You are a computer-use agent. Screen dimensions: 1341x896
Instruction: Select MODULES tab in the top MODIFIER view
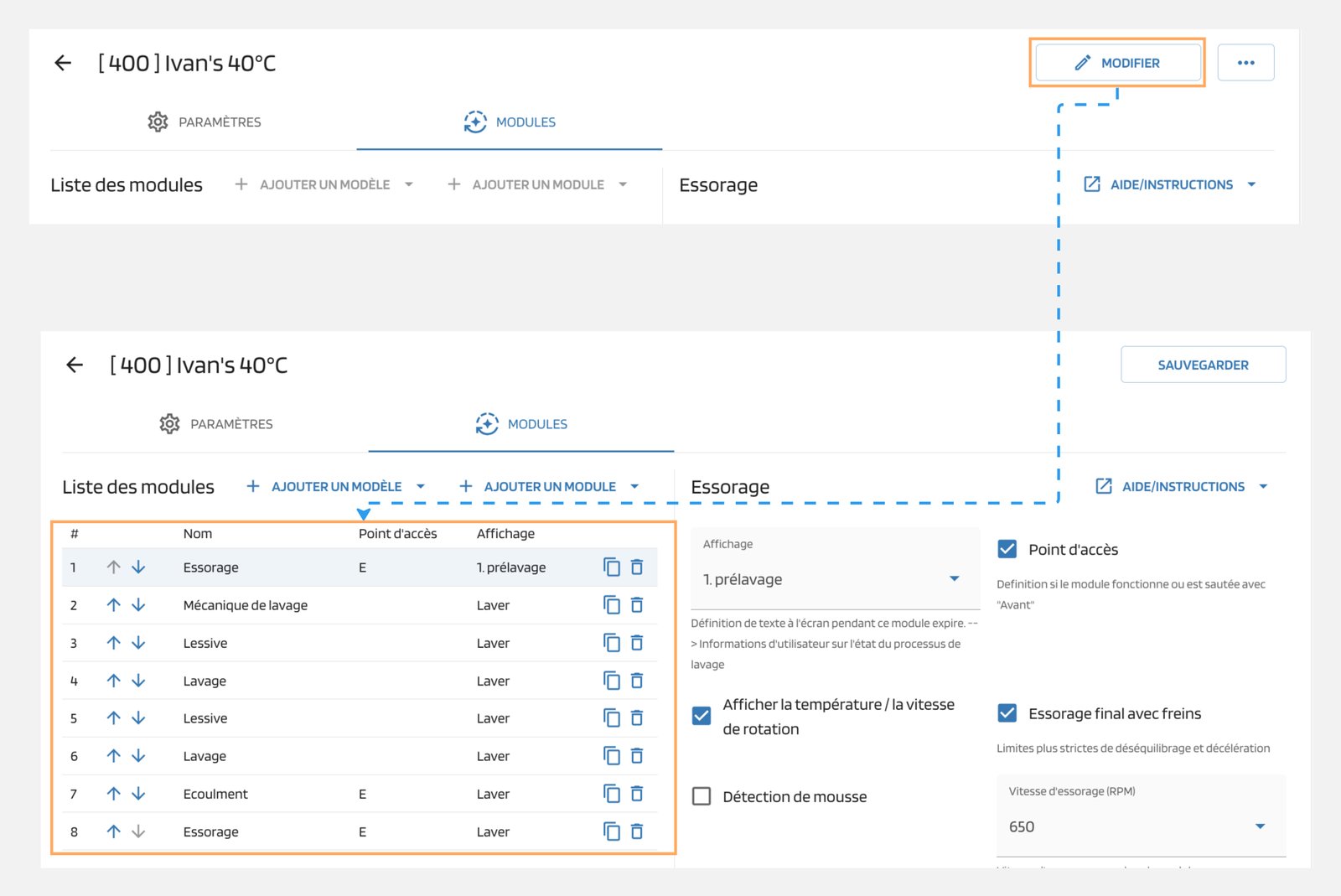510,122
